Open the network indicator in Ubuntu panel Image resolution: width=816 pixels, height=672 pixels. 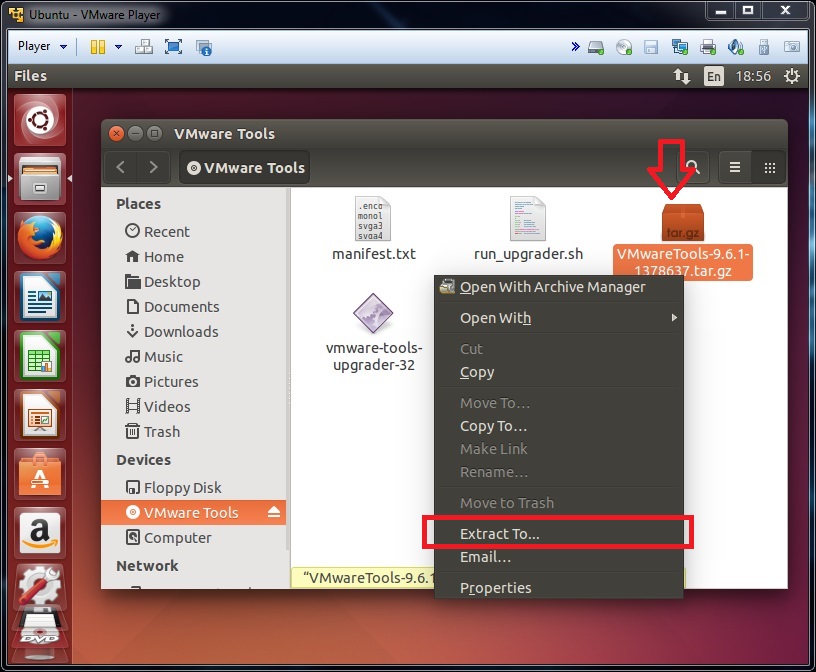pos(682,77)
